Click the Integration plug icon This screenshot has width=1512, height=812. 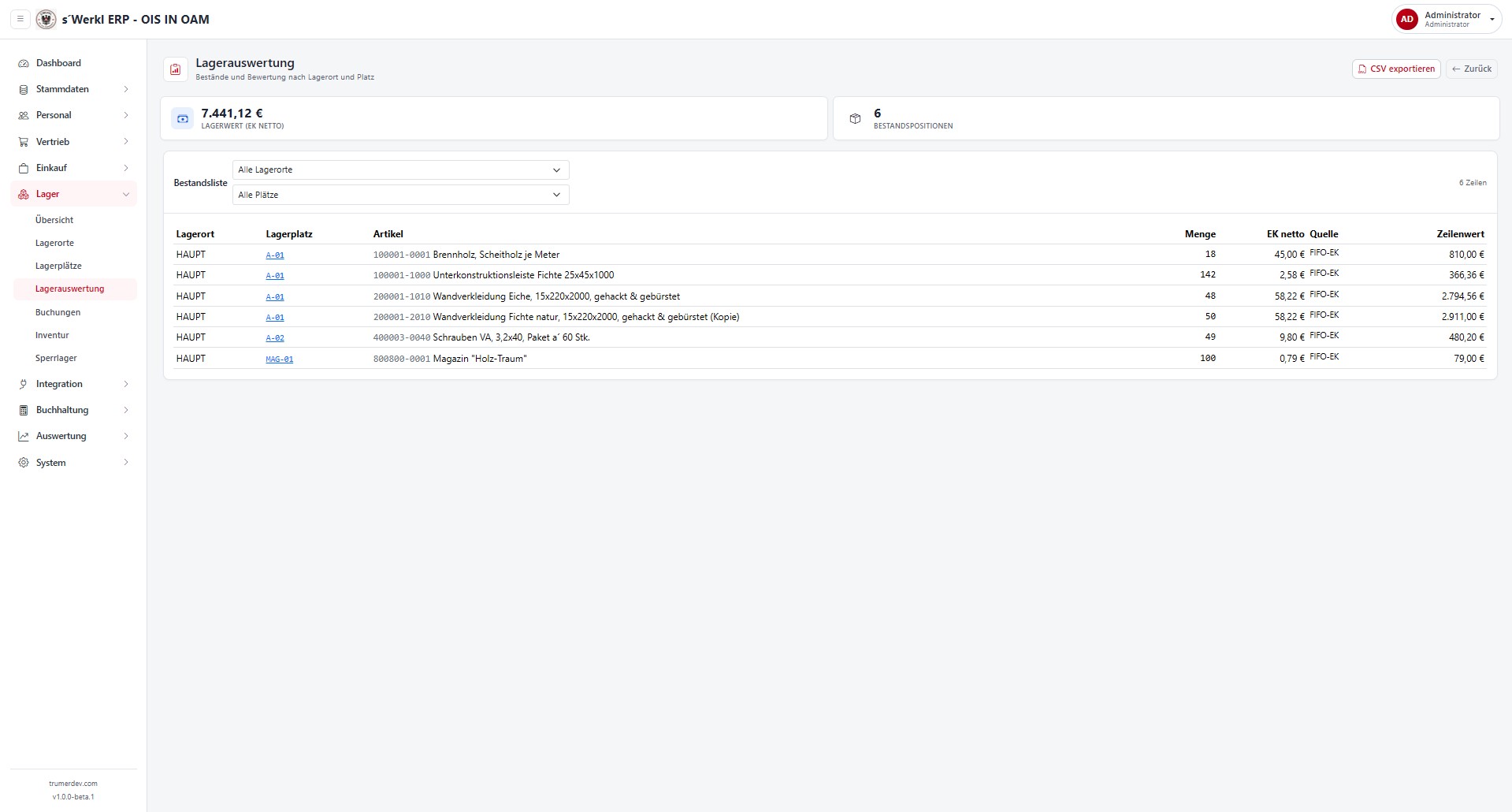24,384
